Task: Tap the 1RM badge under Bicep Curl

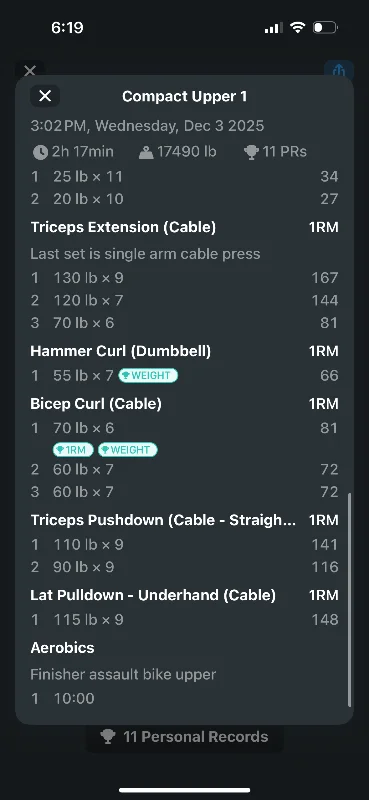Action: [73, 449]
